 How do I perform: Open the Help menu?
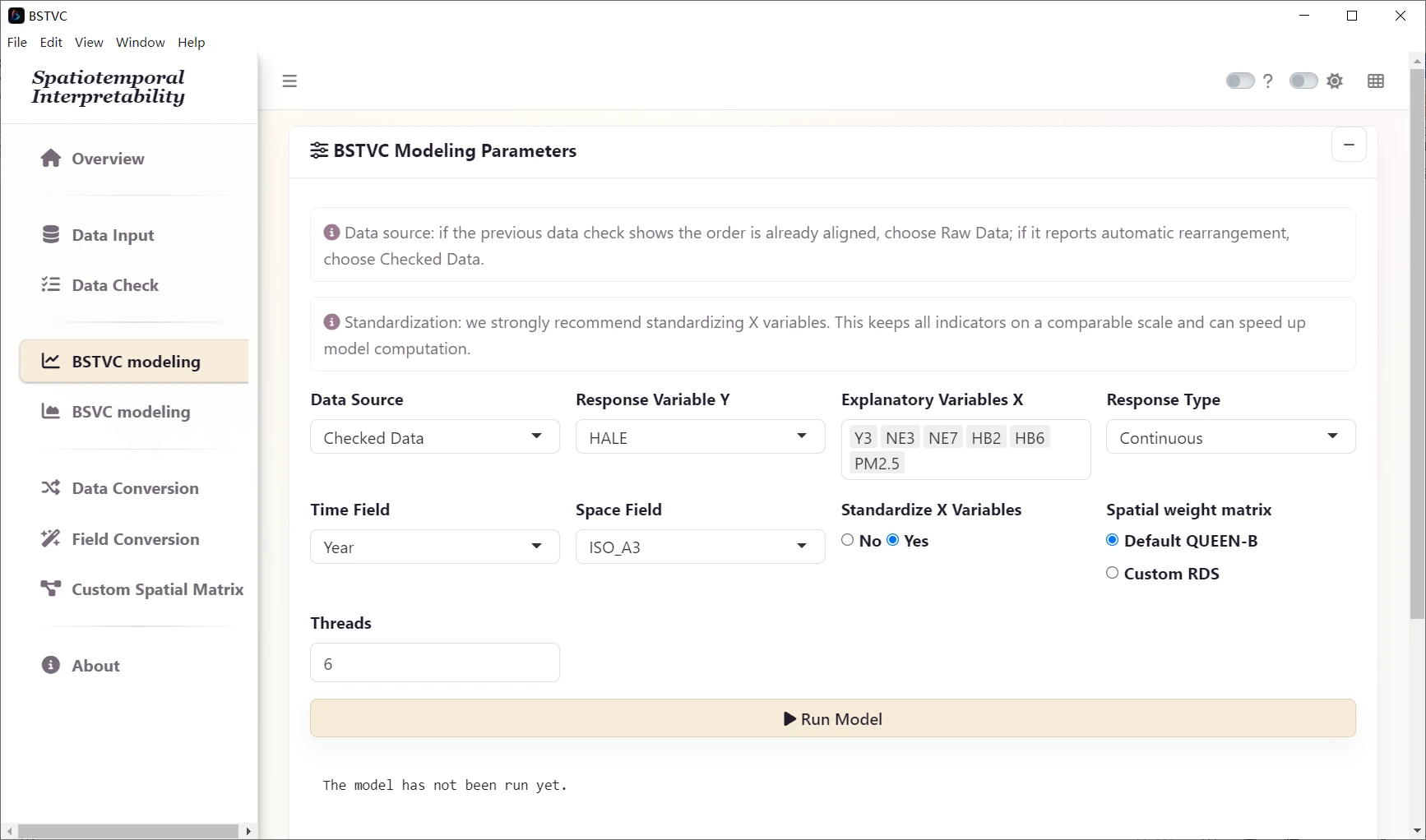[191, 42]
